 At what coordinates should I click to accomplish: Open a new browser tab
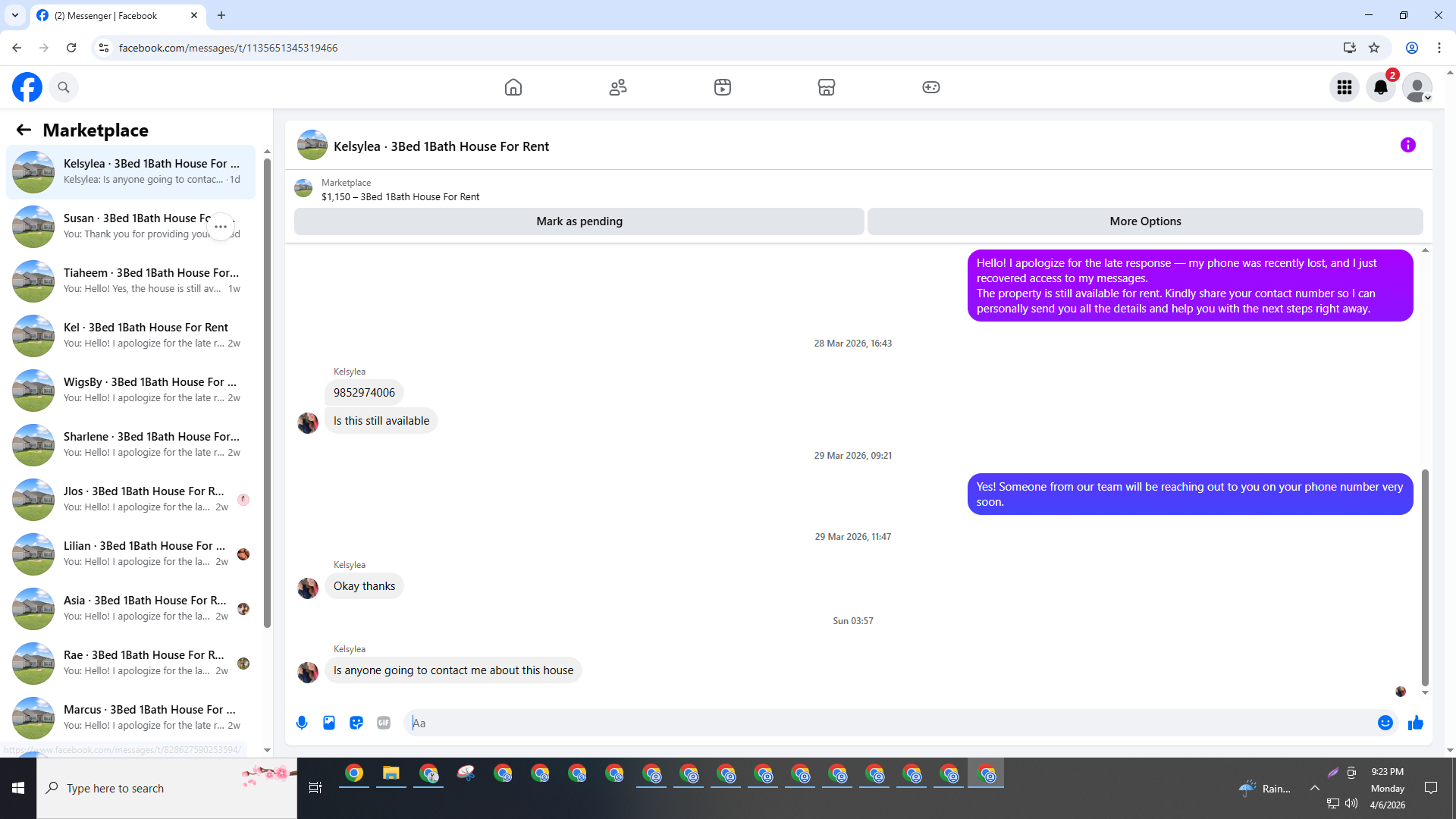[221, 15]
